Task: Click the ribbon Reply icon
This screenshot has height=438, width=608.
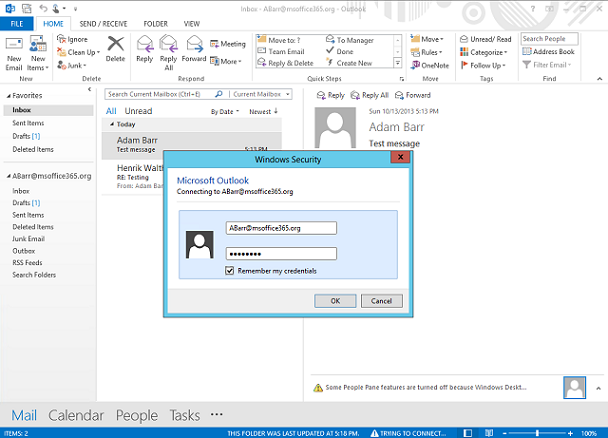Action: tap(145, 44)
